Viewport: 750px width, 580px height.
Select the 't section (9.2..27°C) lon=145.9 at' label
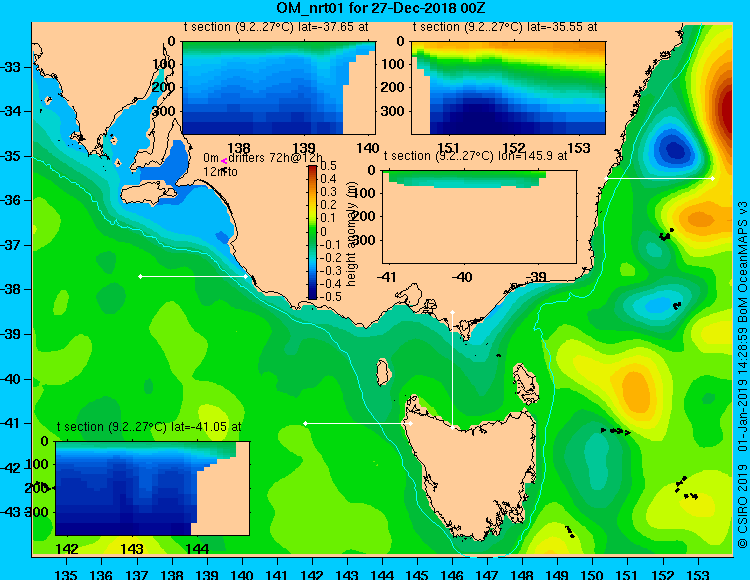coord(476,156)
